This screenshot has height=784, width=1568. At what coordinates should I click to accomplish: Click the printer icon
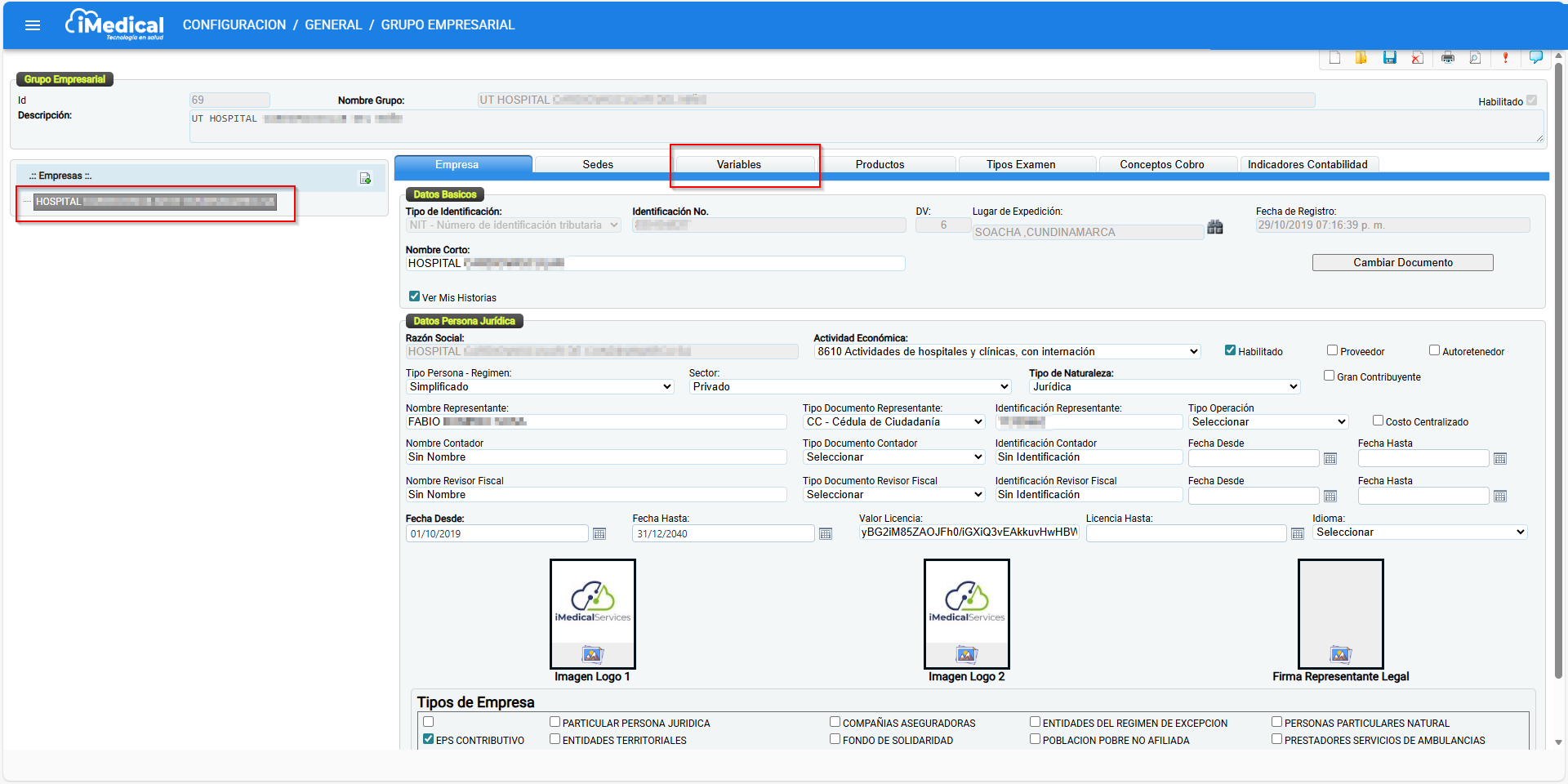1448,57
